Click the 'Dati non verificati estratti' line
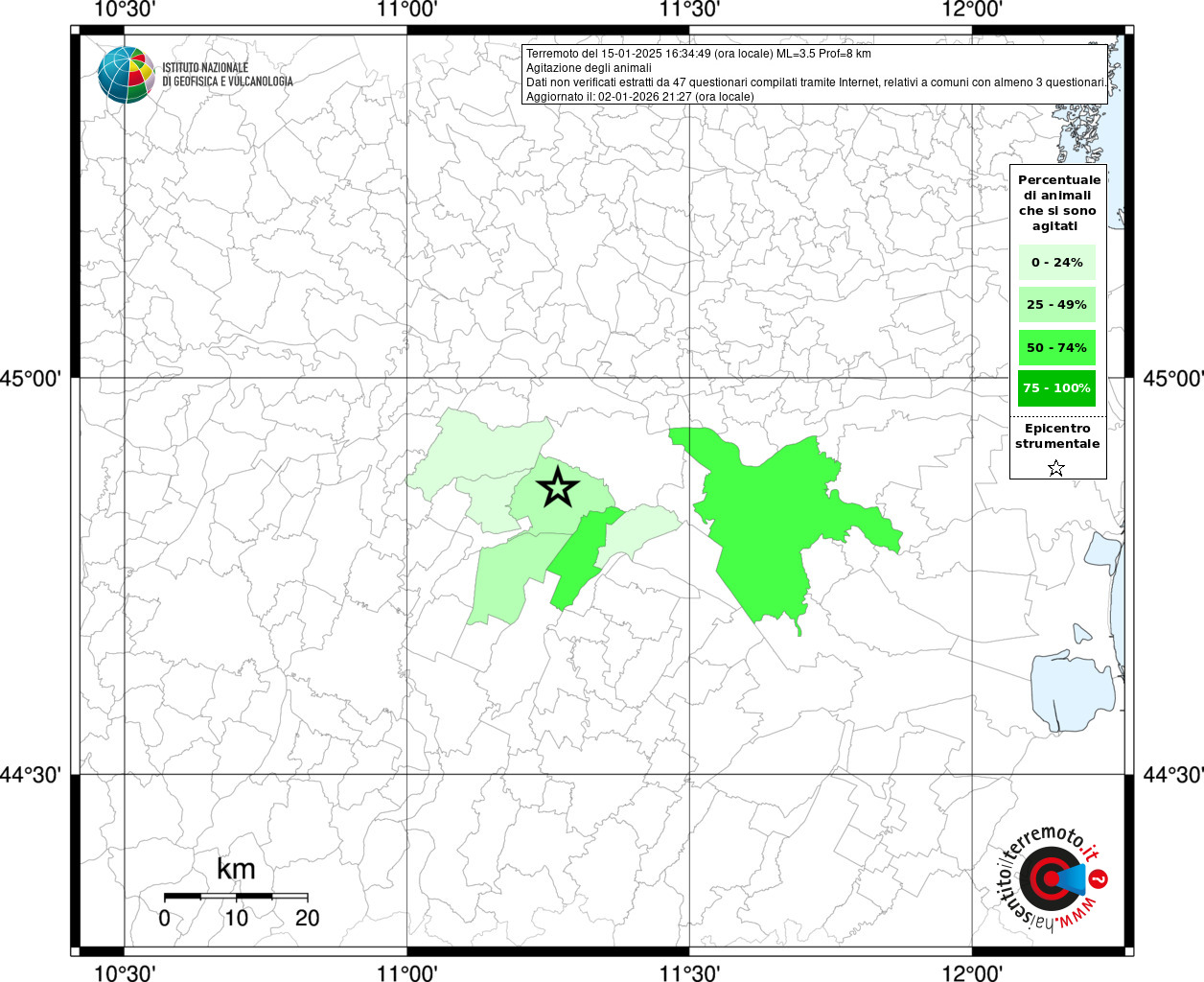 pyautogui.click(x=816, y=82)
